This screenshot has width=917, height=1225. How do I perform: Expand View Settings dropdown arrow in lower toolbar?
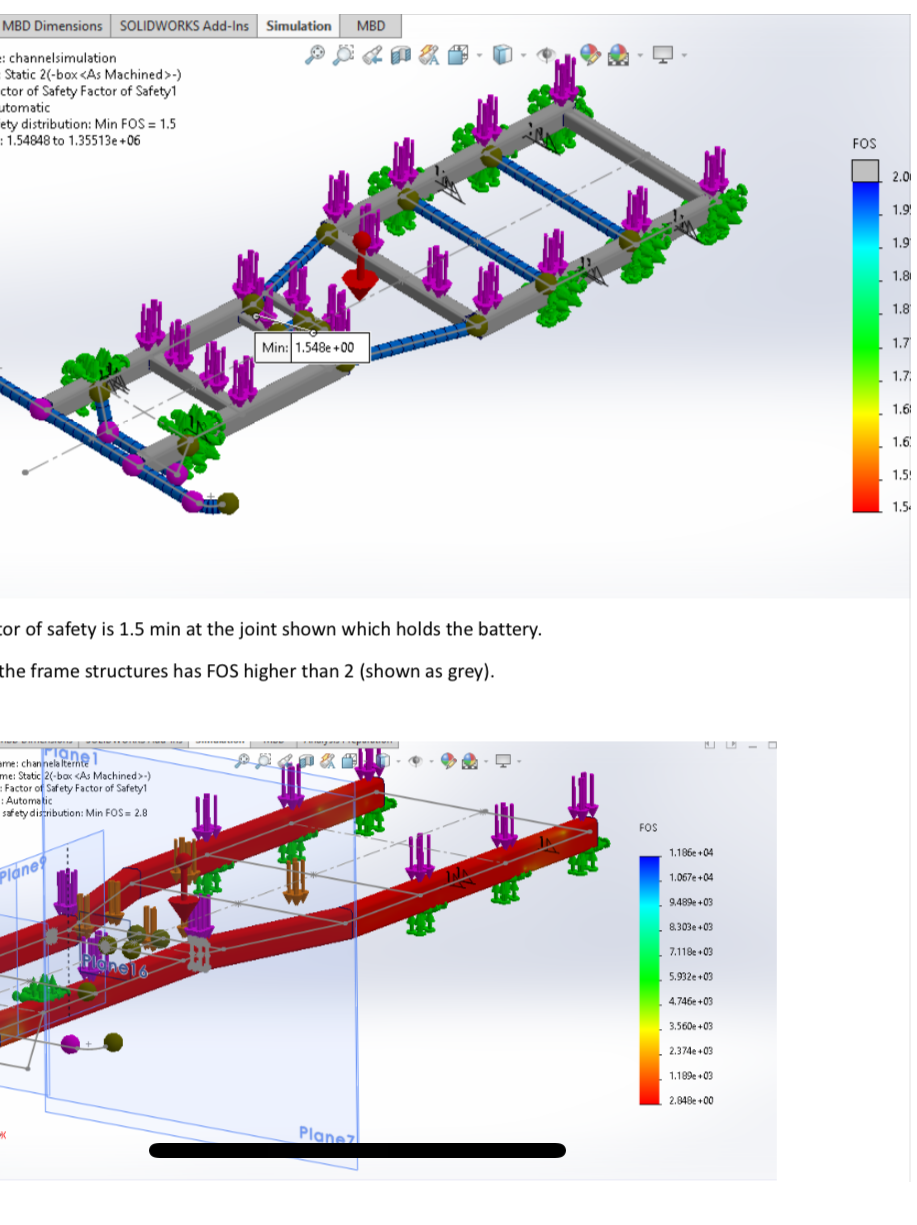(518, 761)
